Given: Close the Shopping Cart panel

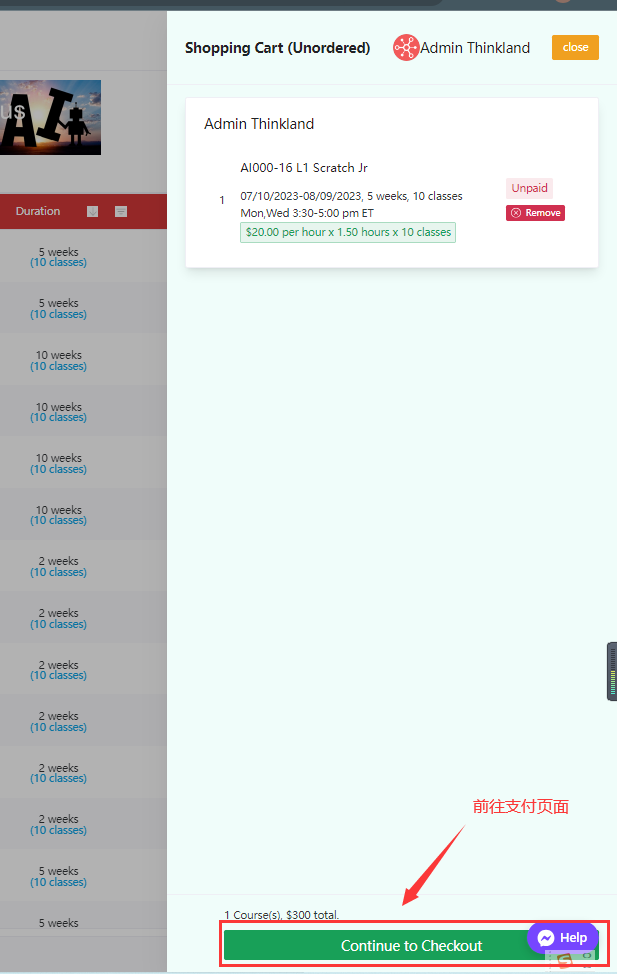Looking at the screenshot, I should pos(575,47).
